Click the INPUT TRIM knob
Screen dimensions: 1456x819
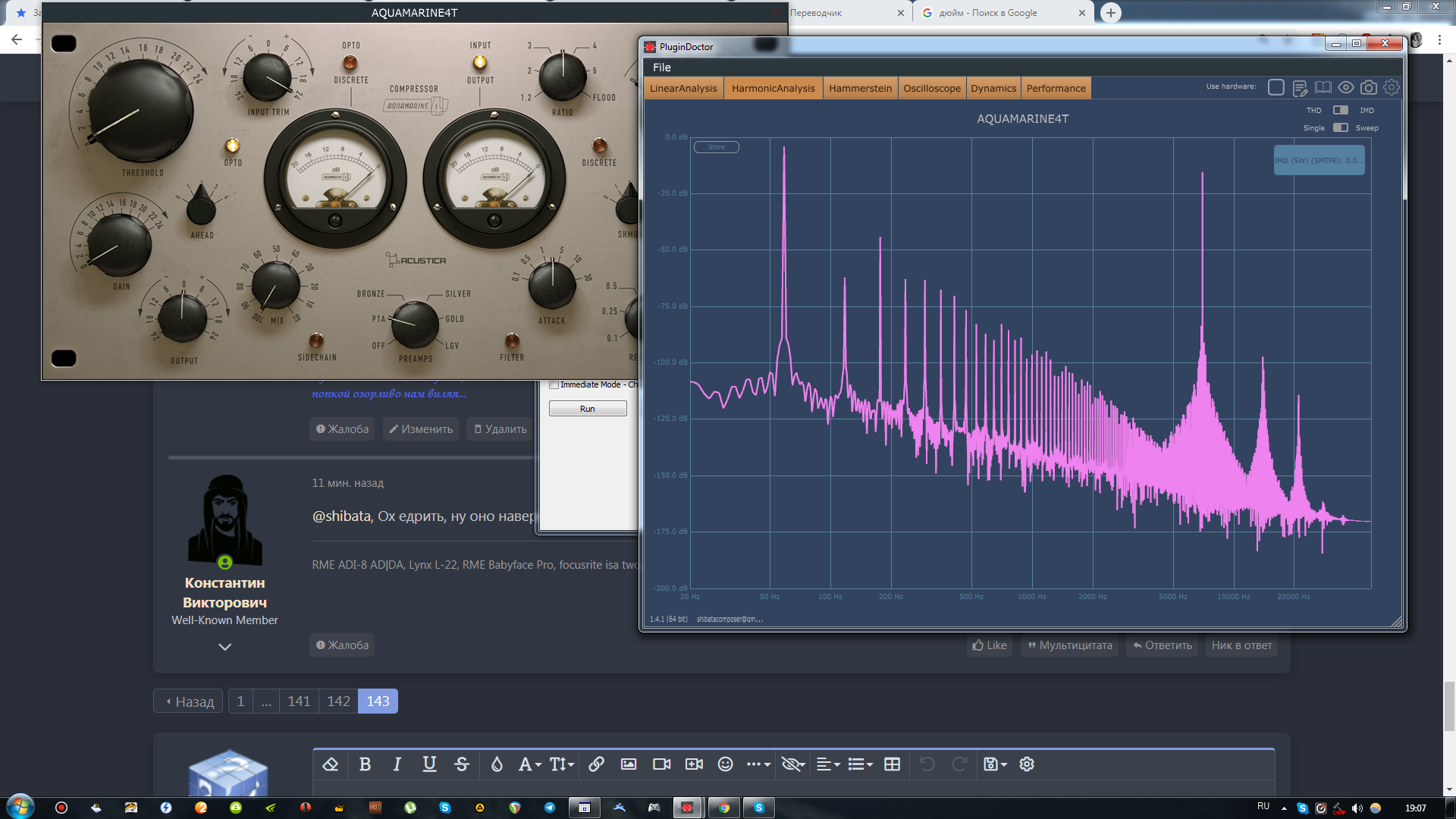point(267,78)
